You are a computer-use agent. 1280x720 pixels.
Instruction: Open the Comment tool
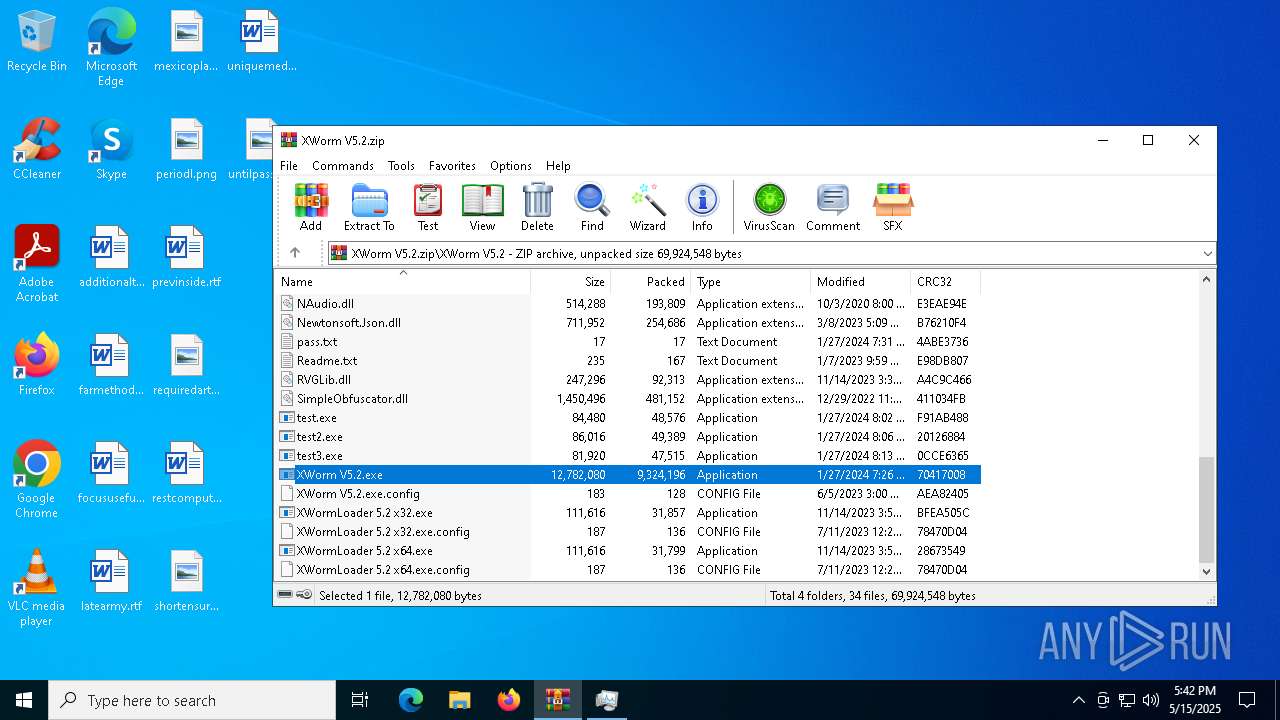coord(833,207)
